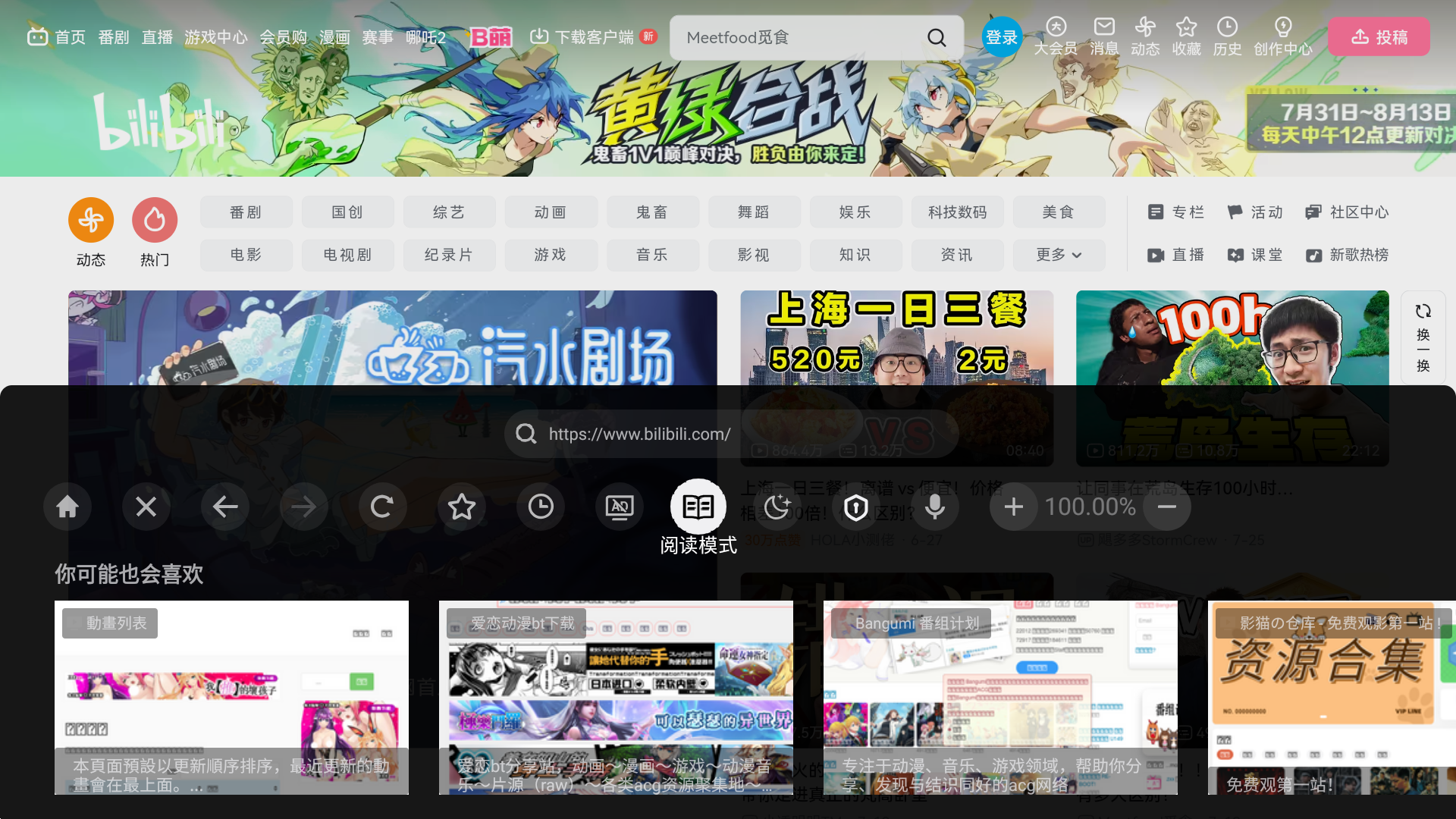Select the 美食 category button
Screen dimensions: 1456x819
coord(1059,212)
